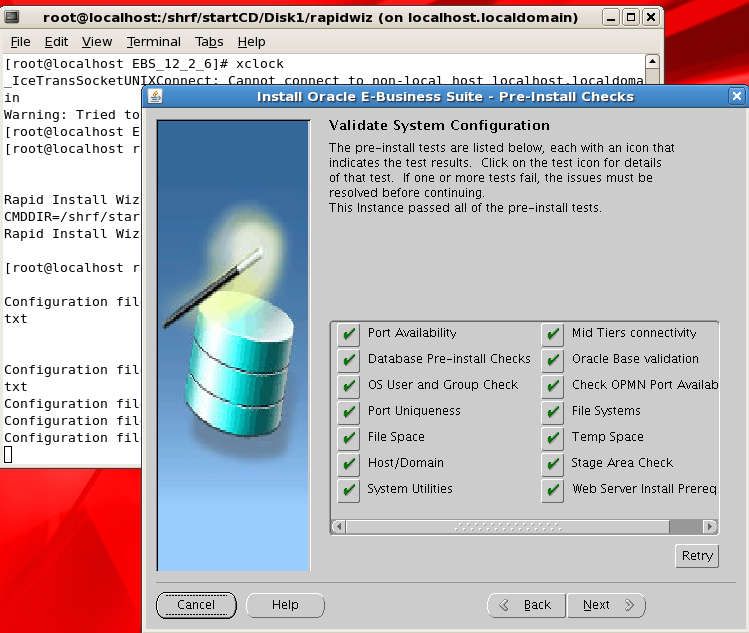Open the installer Help button
This screenshot has height=633, width=749.
[x=285, y=605]
